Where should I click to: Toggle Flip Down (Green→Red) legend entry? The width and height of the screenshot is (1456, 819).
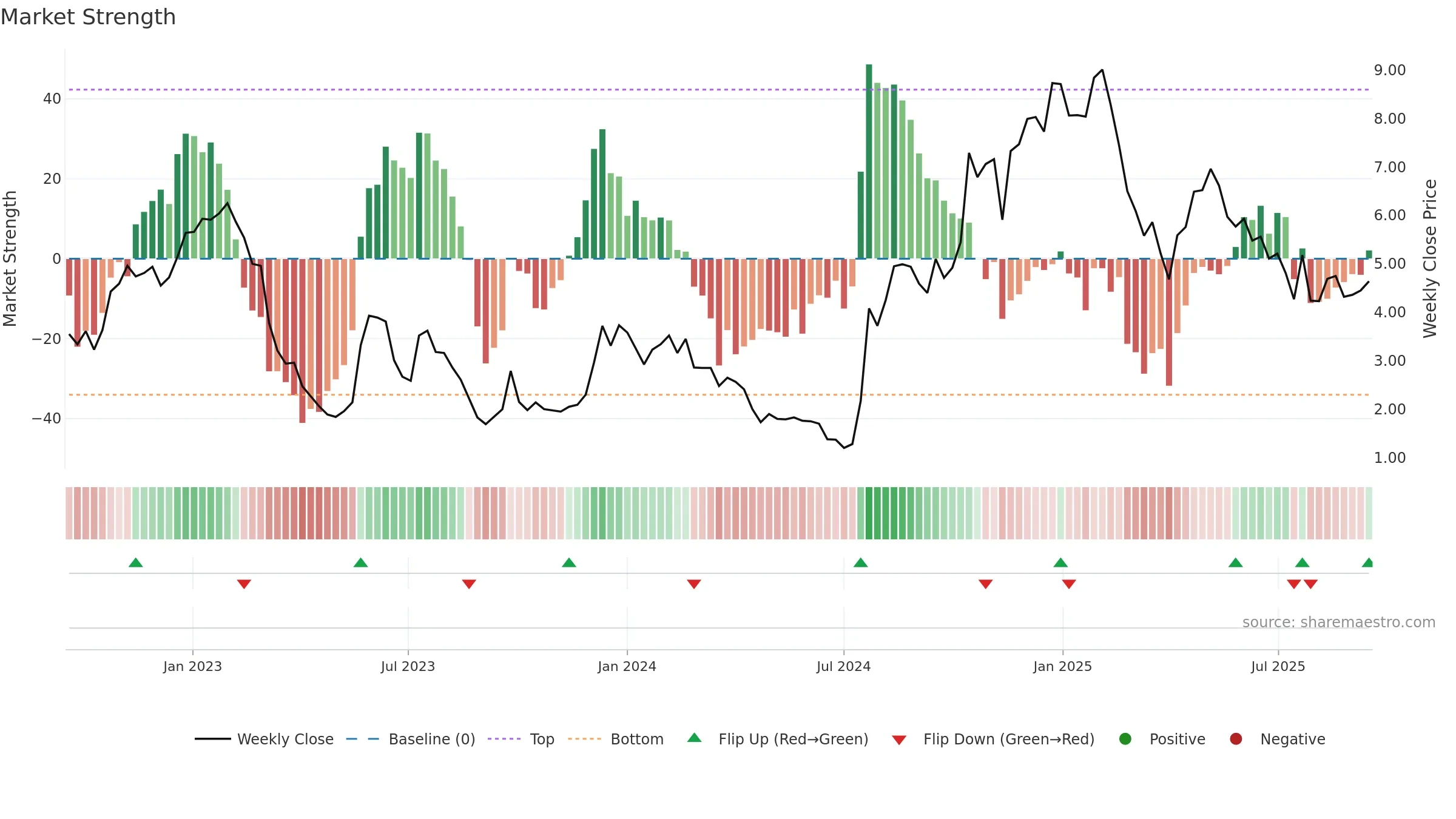[993, 739]
